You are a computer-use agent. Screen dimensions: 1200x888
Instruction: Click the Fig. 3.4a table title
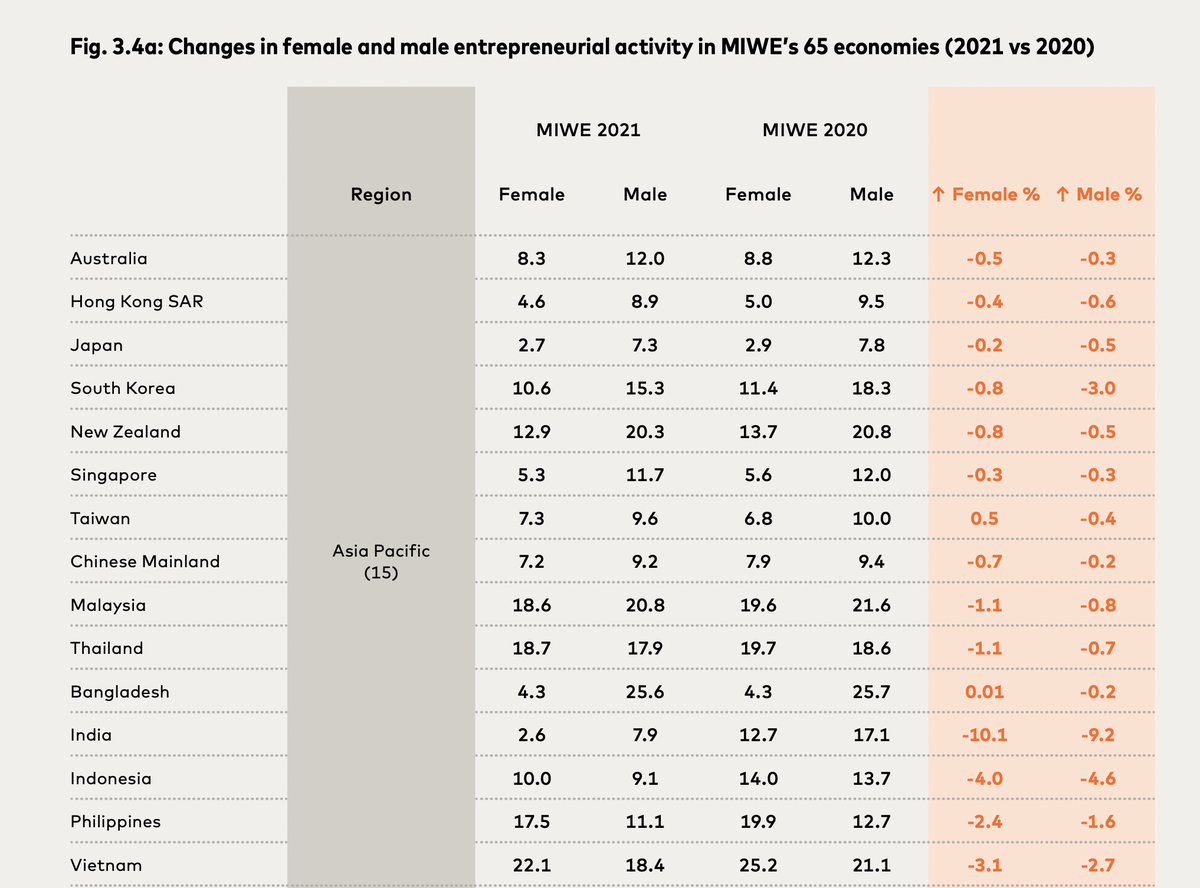click(582, 47)
